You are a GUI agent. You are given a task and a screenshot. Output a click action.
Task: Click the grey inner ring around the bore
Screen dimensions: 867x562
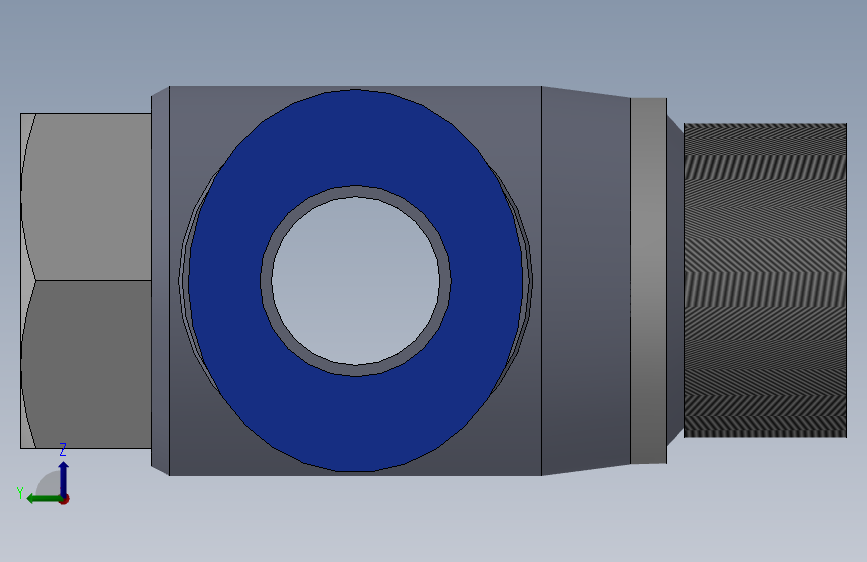(267, 281)
